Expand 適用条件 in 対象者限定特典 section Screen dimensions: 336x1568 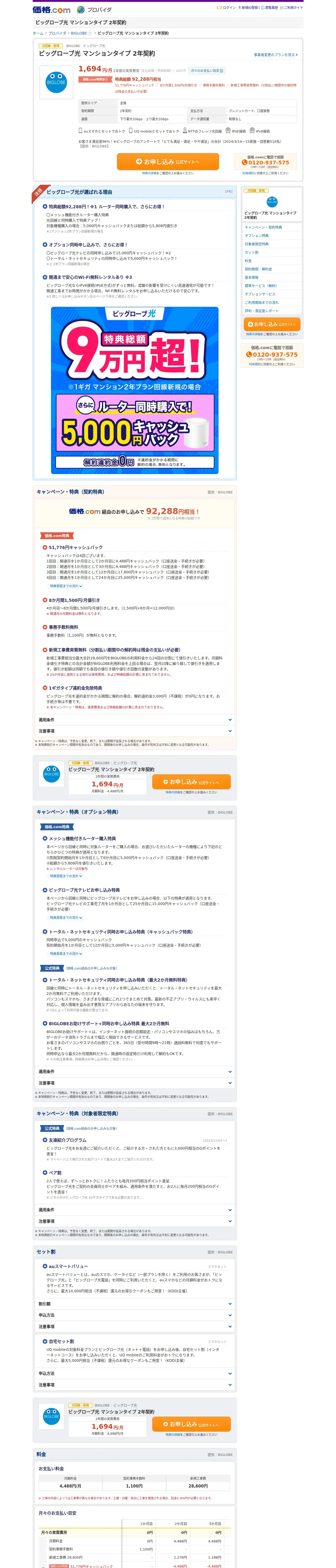[134, 1210]
